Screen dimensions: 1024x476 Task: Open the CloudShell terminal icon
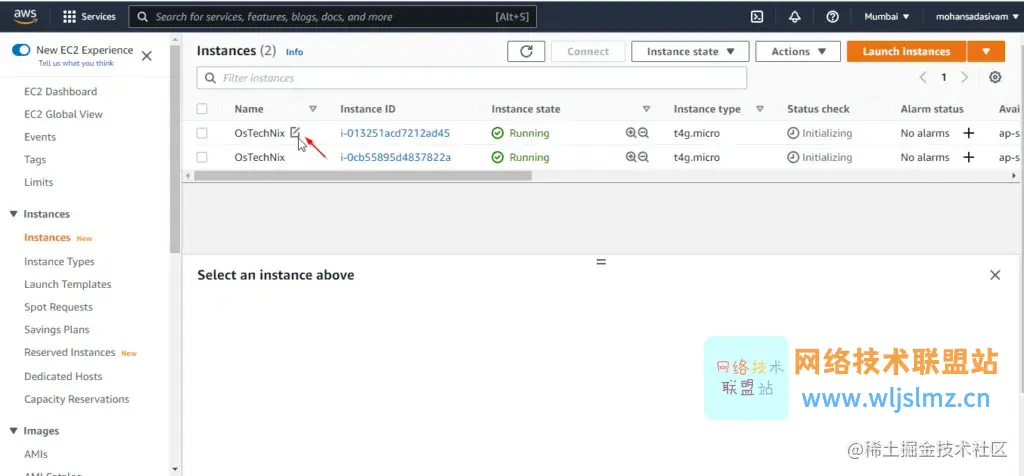pyautogui.click(x=757, y=17)
